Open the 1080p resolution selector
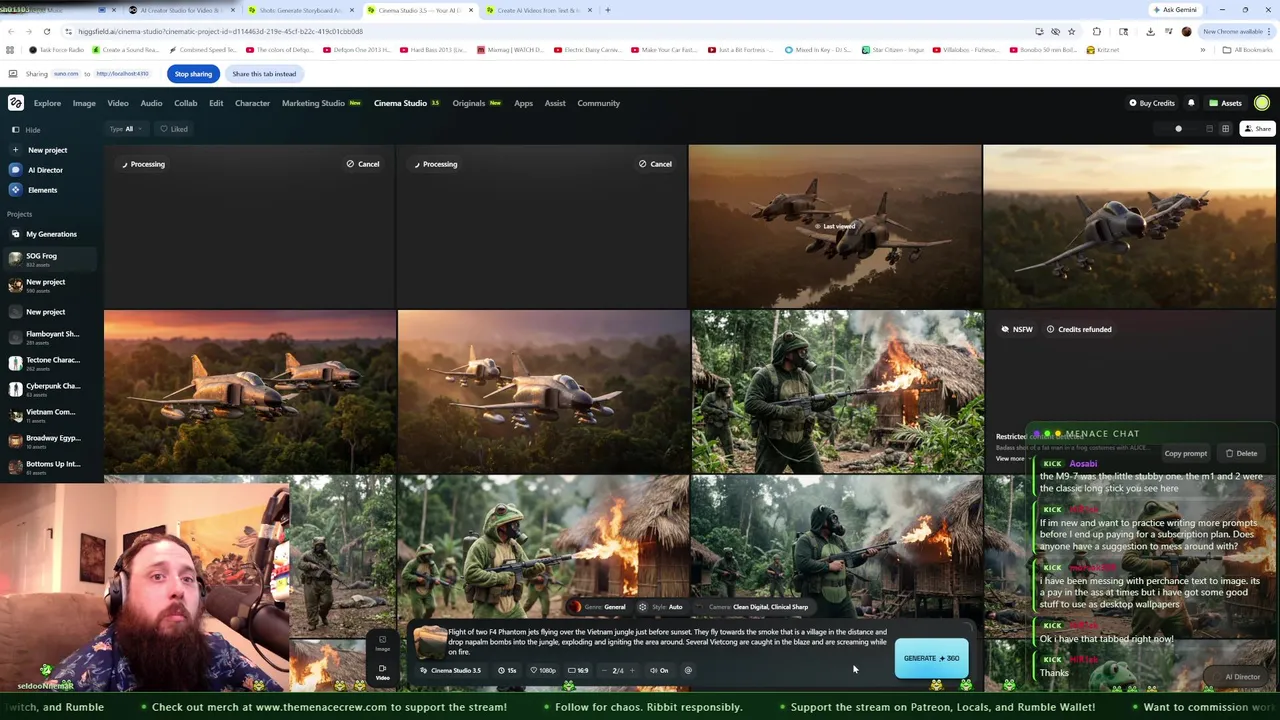 tap(543, 670)
